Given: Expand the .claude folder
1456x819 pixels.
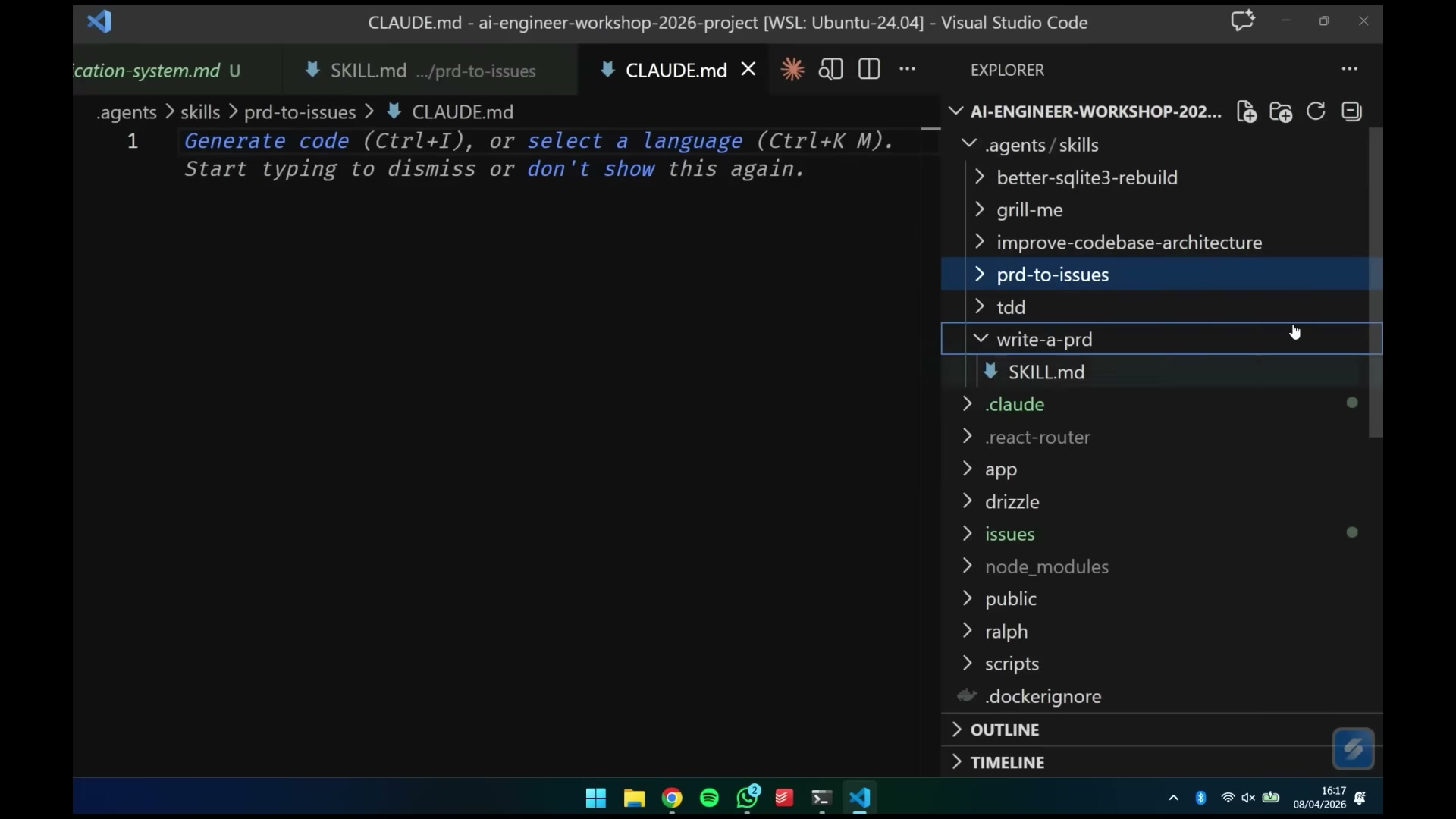Looking at the screenshot, I should pyautogui.click(x=1160, y=404).
